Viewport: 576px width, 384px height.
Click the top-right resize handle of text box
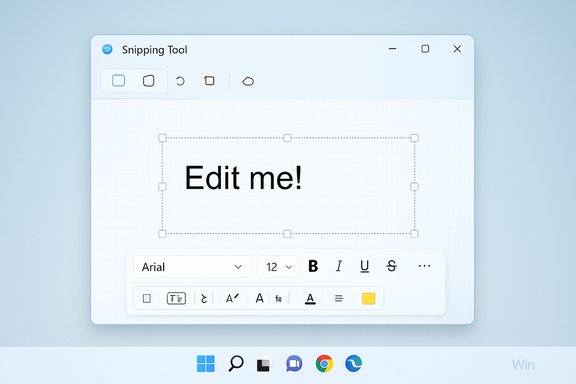414,138
